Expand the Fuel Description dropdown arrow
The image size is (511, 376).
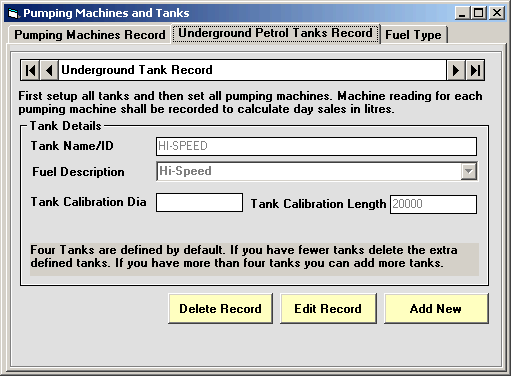(469, 171)
